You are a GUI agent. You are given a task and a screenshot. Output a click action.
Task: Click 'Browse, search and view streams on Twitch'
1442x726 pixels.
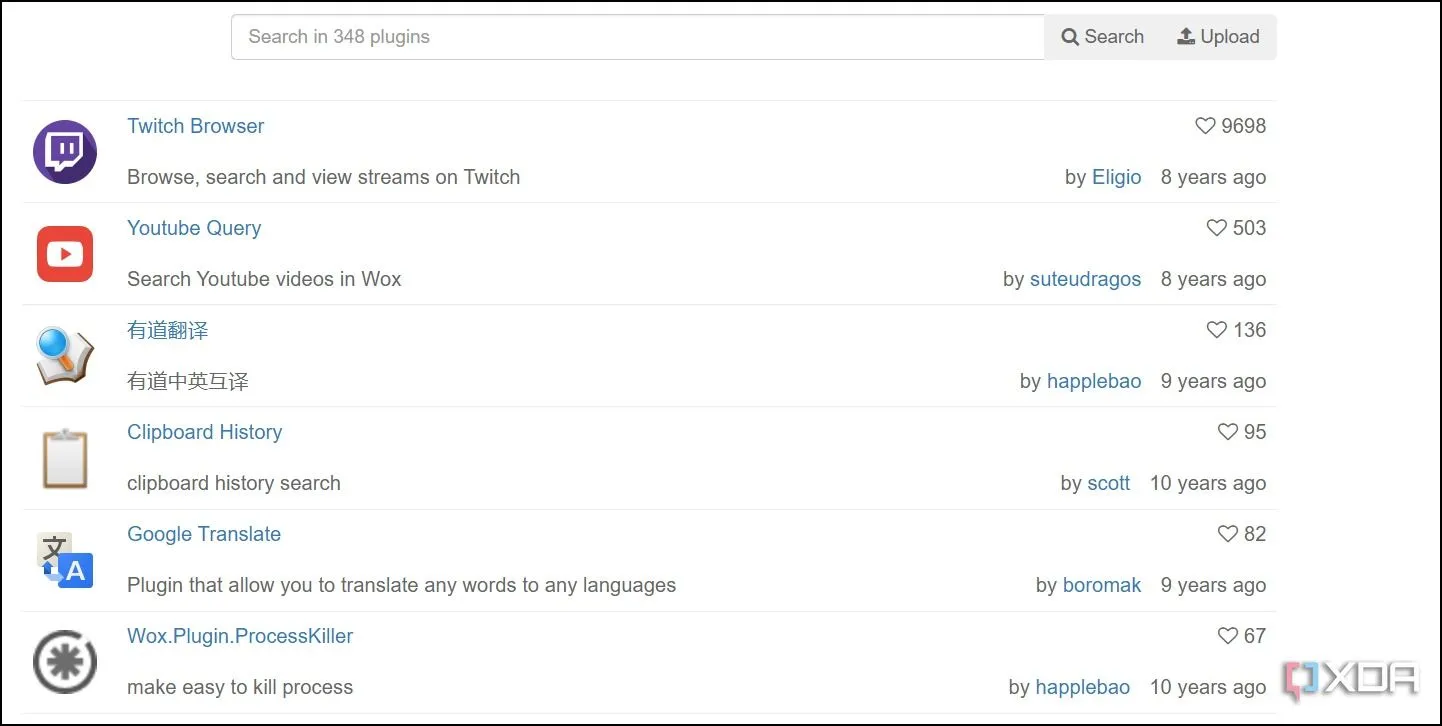[324, 177]
